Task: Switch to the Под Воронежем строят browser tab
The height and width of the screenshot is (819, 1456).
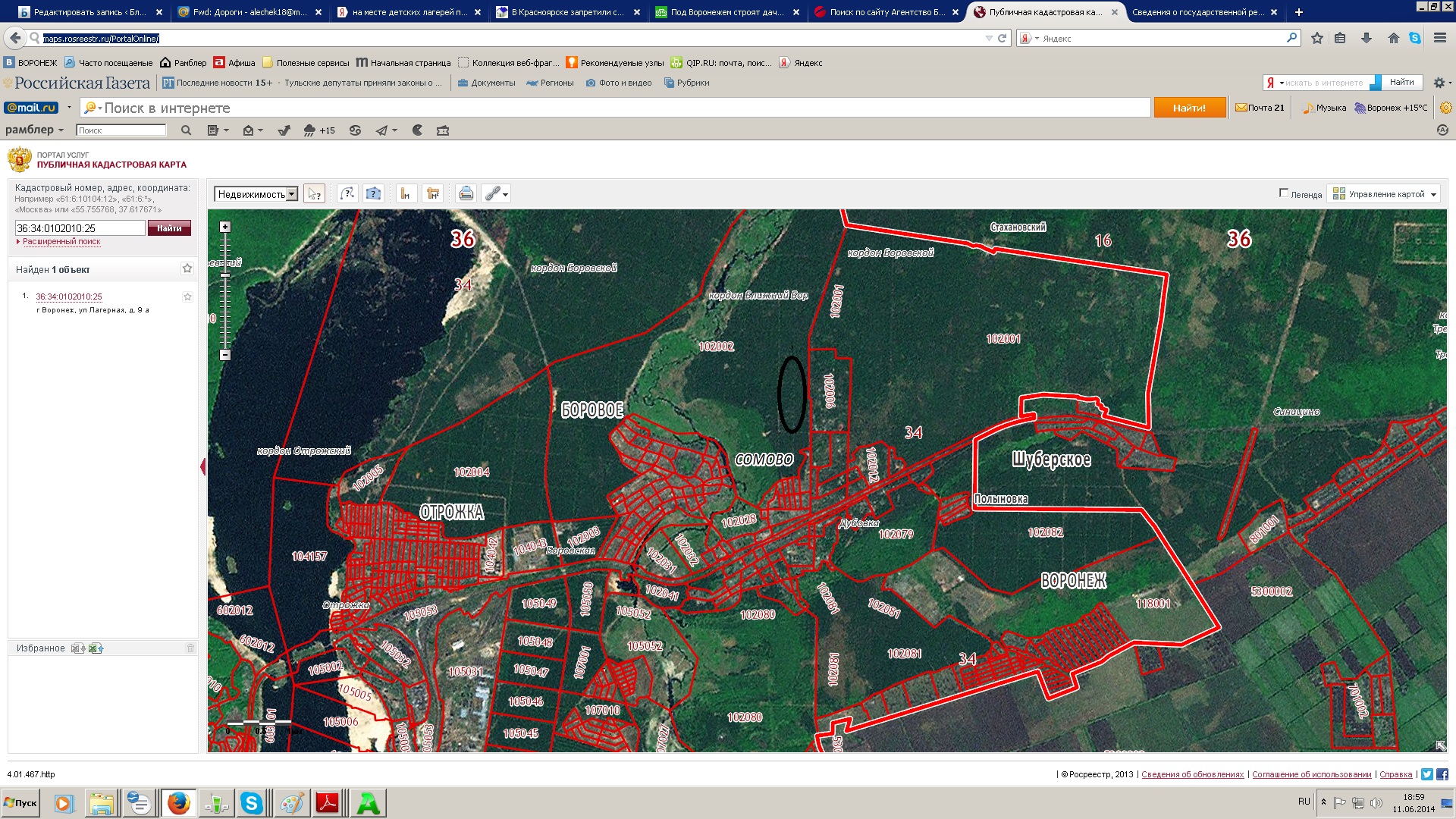Action: coord(726,12)
